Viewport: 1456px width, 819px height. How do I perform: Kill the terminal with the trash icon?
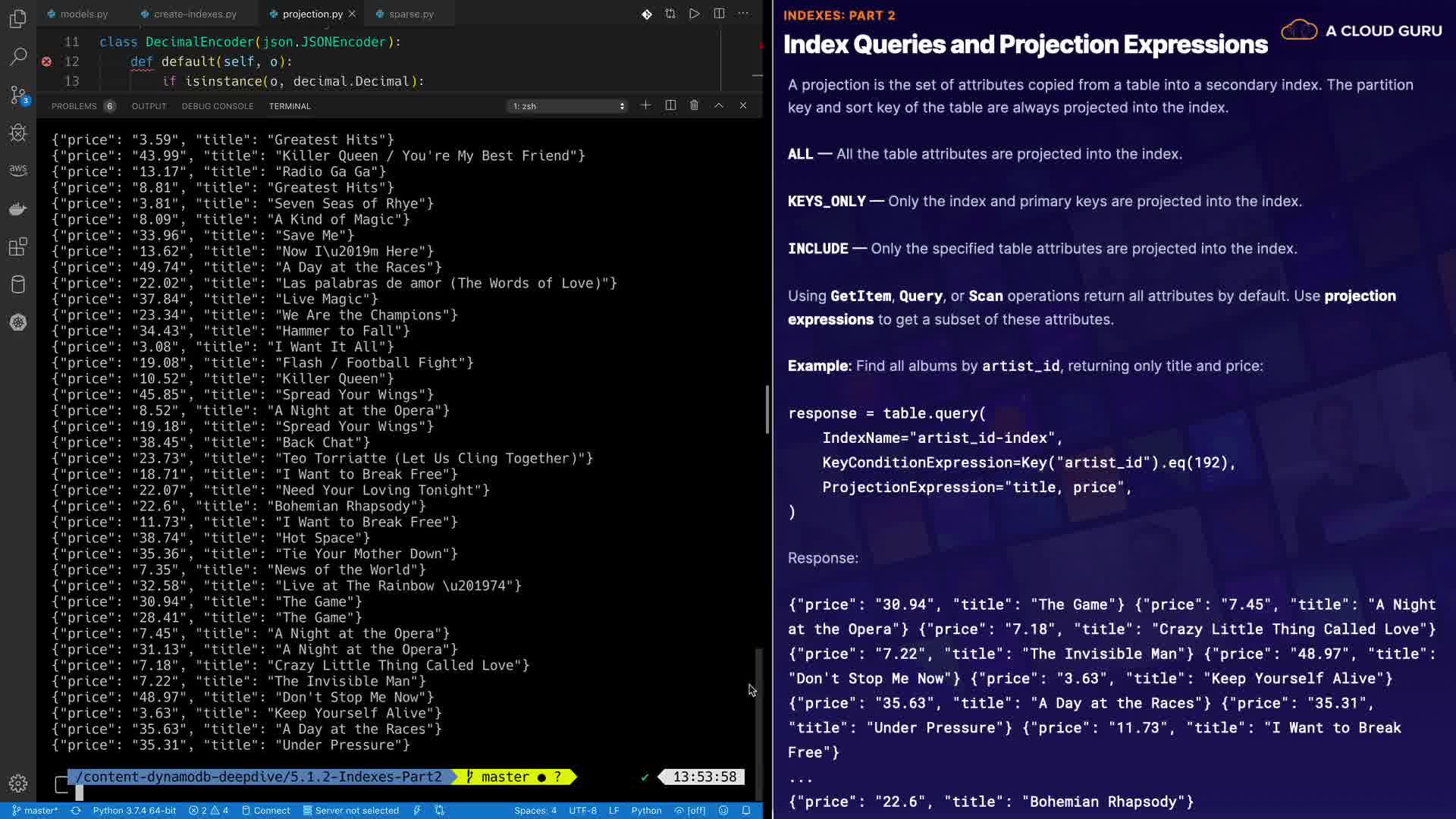tap(694, 105)
